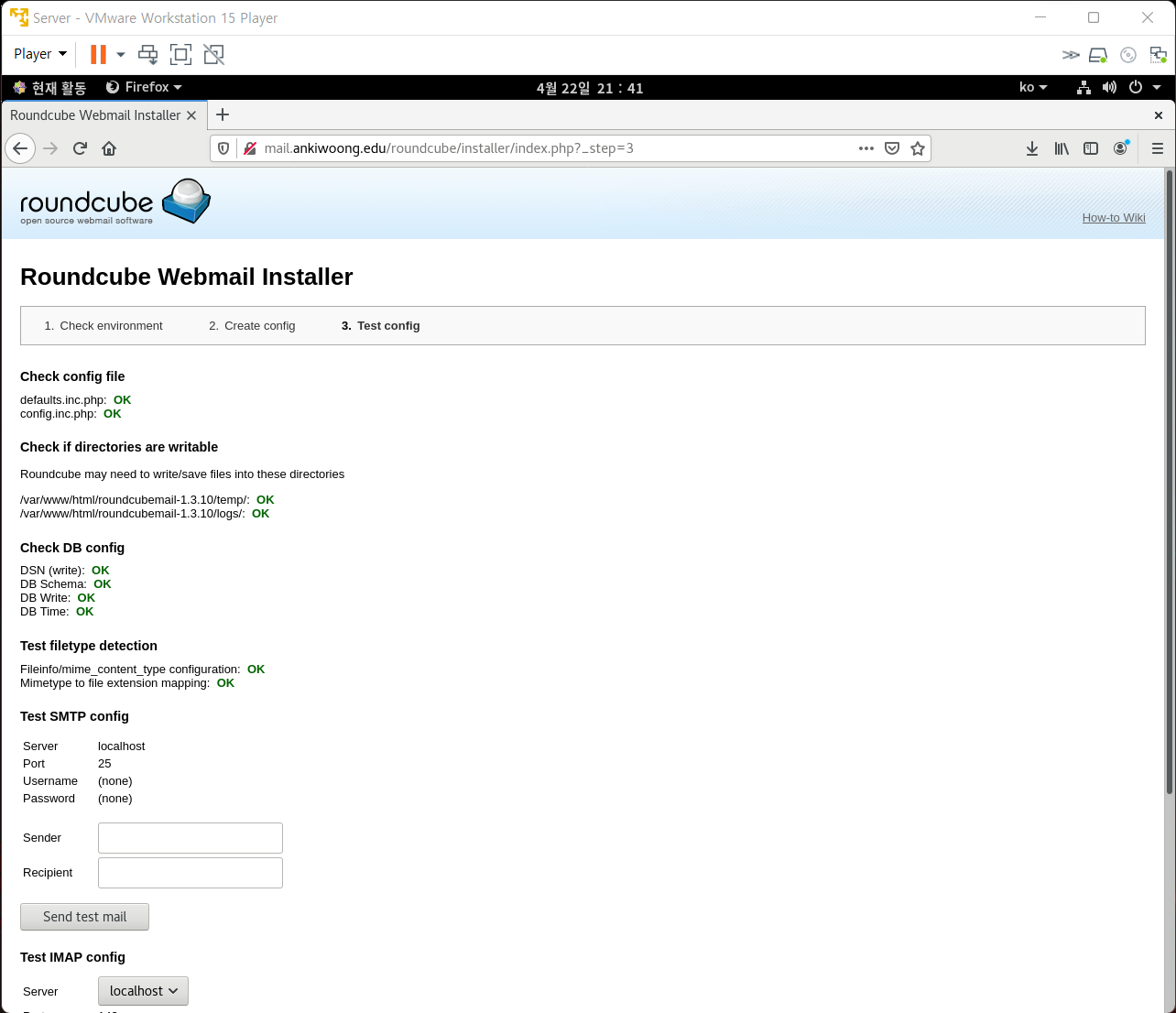Viewport: 1176px width, 1013px height.
Task: Reload the current page
Action: tap(80, 148)
